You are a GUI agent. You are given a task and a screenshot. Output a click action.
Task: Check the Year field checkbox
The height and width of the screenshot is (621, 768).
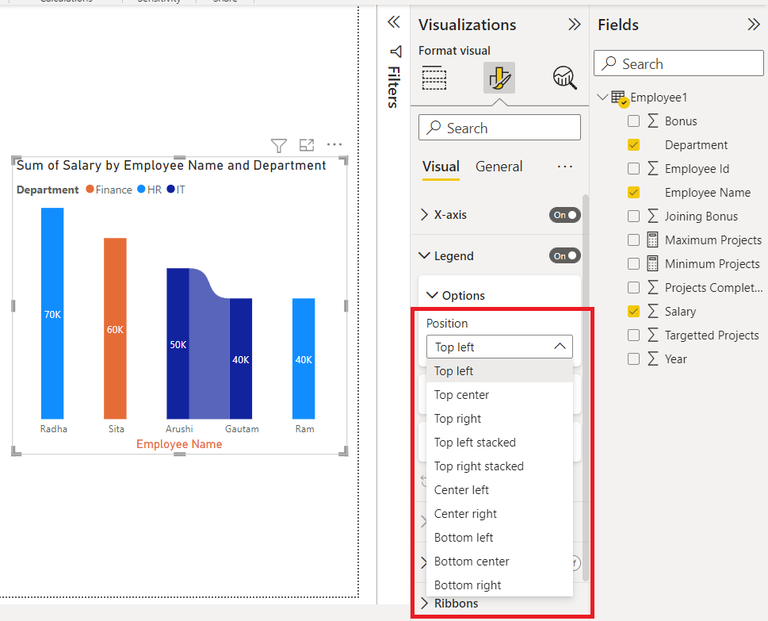click(633, 359)
